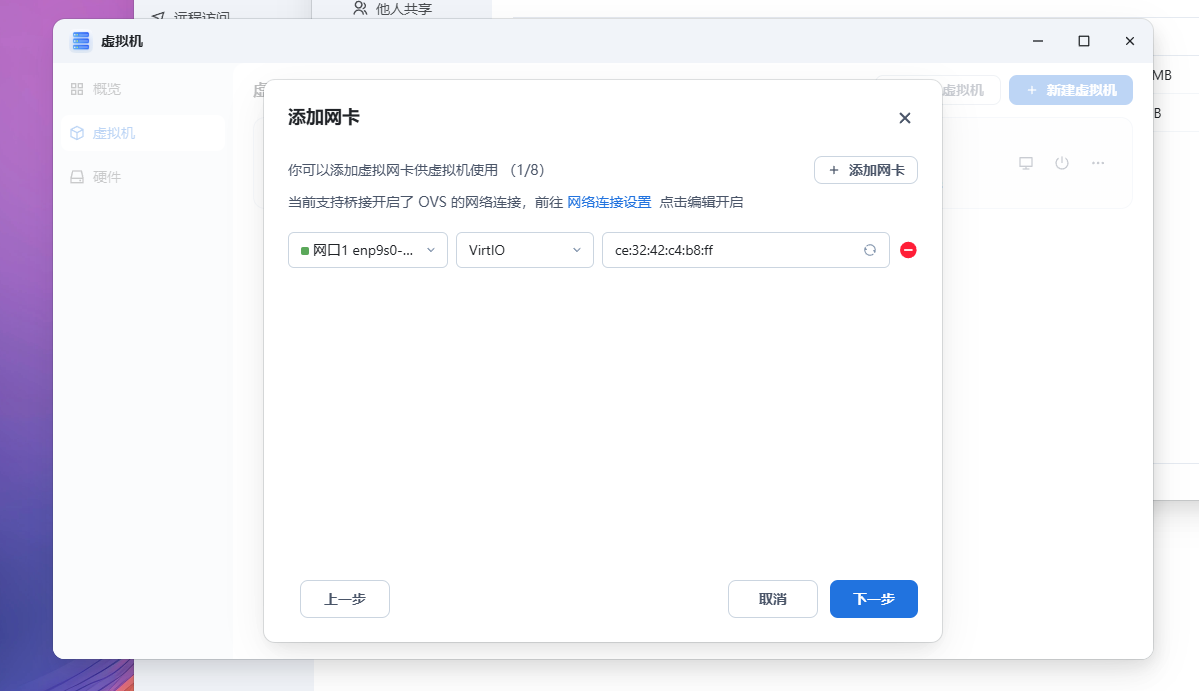Cancel with the 取消 button

pyautogui.click(x=772, y=599)
